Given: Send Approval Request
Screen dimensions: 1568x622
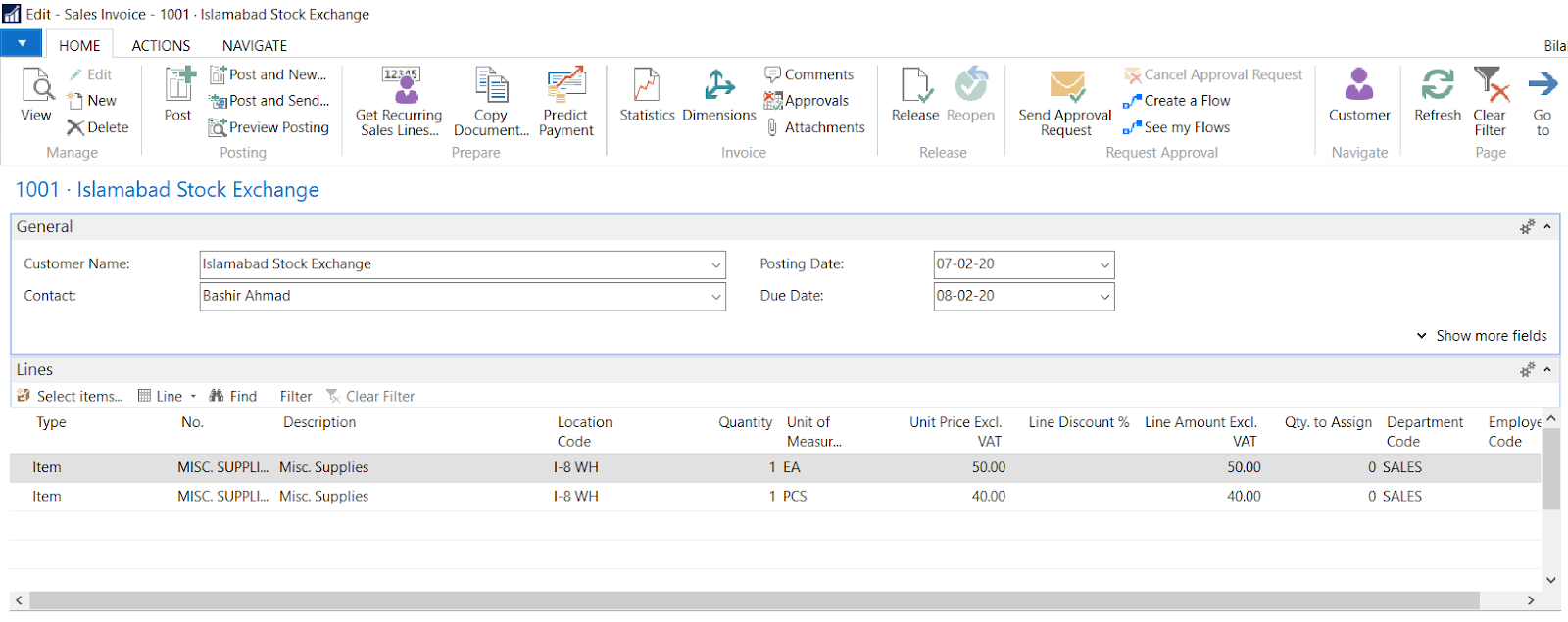Looking at the screenshot, I should (1065, 102).
